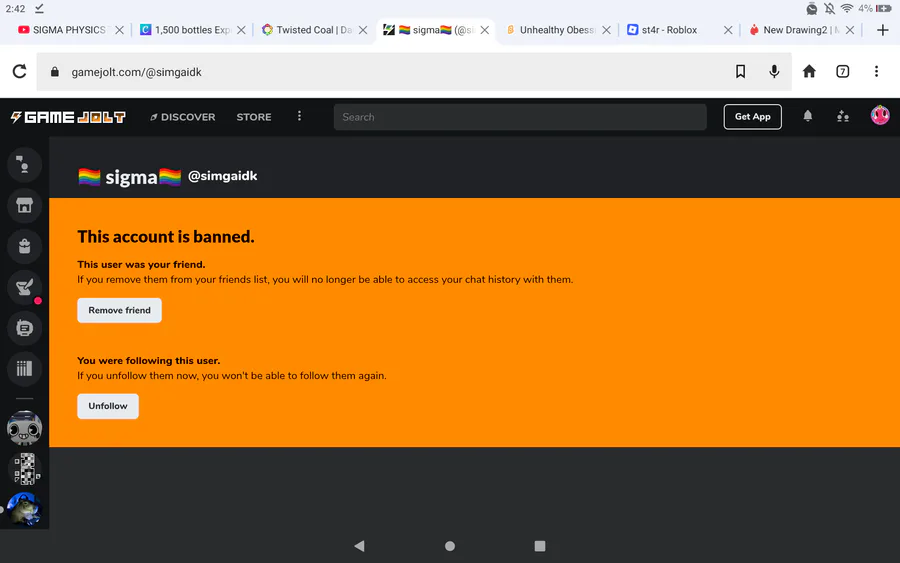Open the storefront icon in sidebar
The width and height of the screenshot is (900, 563).
(x=24, y=205)
